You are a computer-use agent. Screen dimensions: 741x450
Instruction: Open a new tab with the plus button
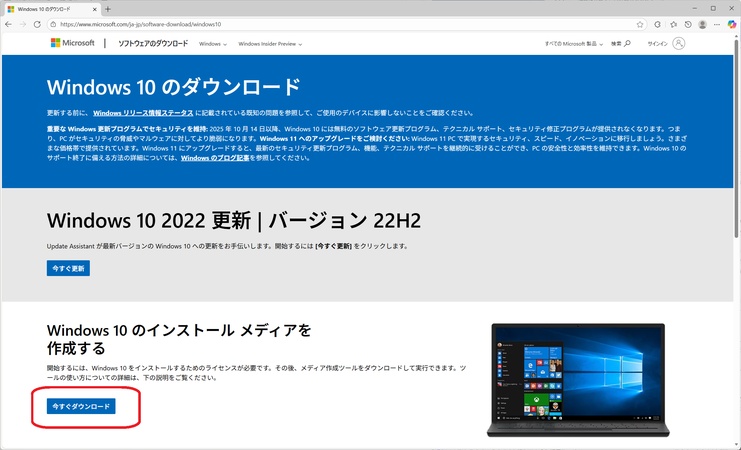click(x=108, y=9)
